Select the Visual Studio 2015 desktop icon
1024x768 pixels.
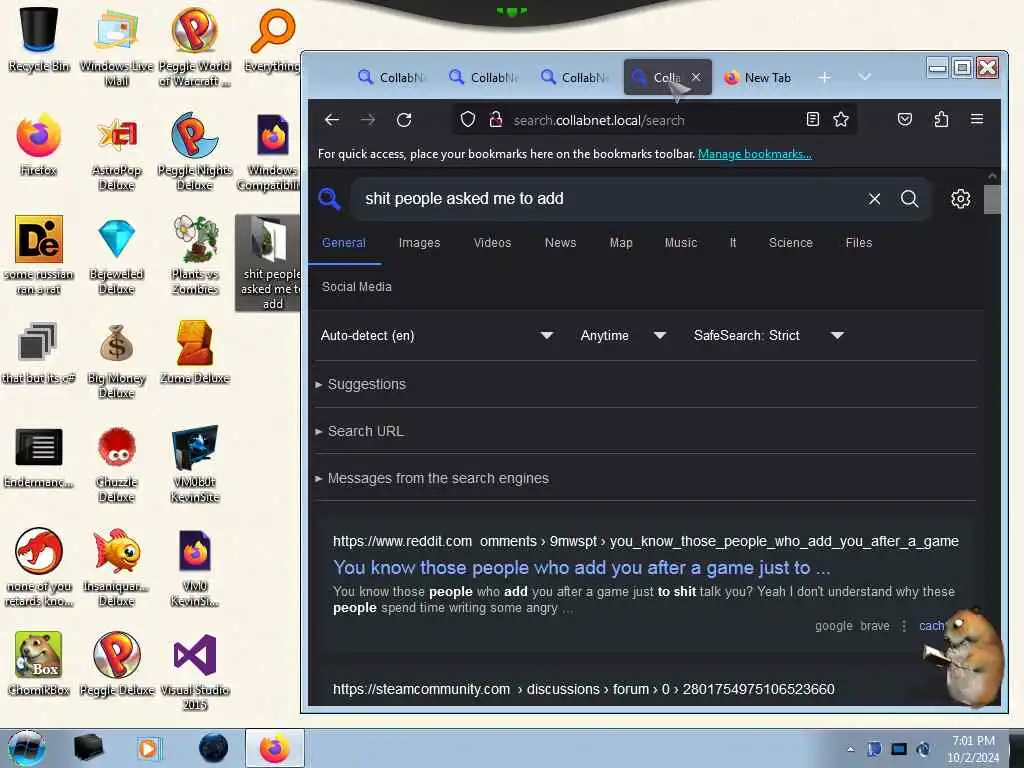click(195, 672)
